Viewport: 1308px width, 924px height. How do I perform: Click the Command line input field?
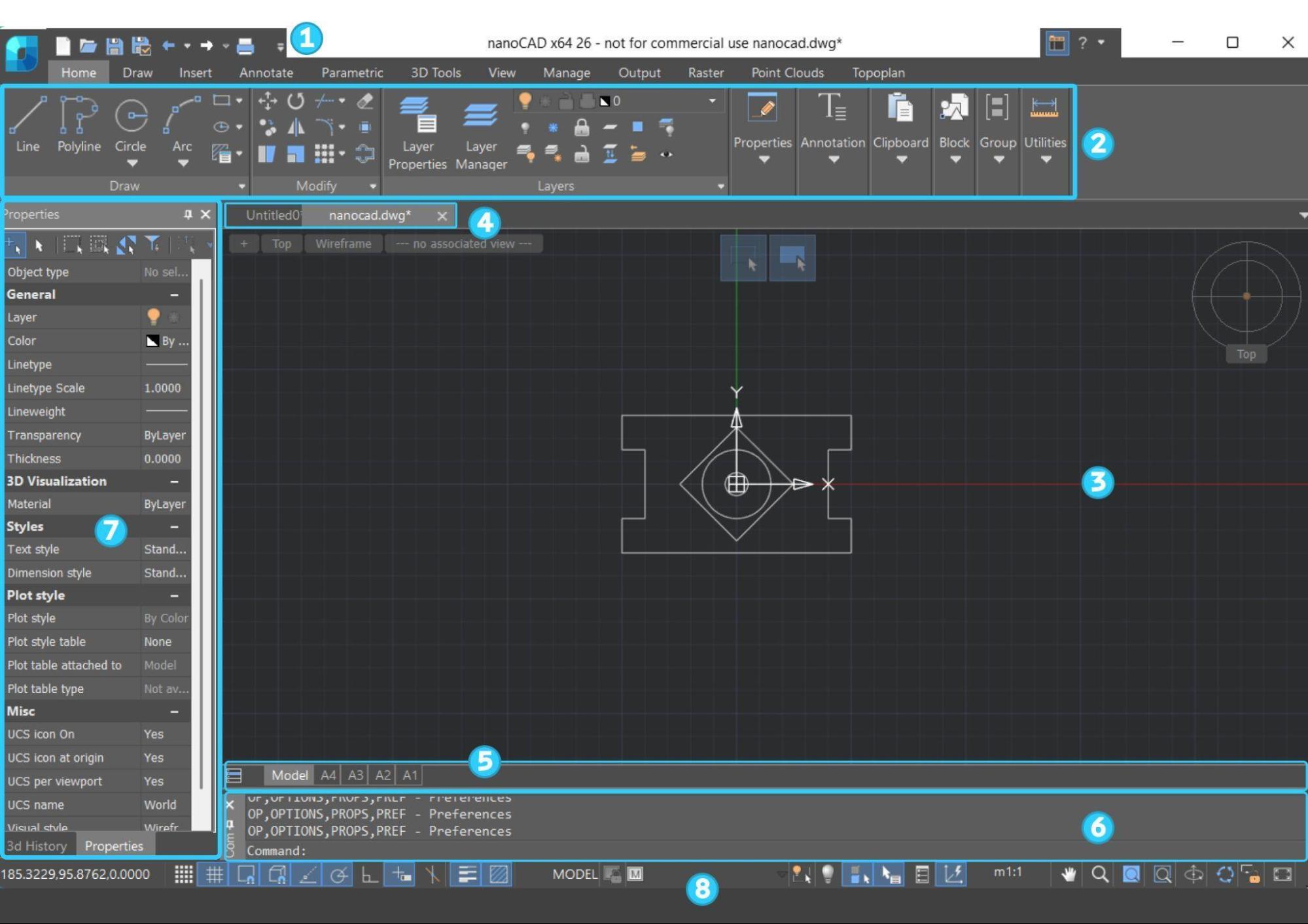coord(773,851)
